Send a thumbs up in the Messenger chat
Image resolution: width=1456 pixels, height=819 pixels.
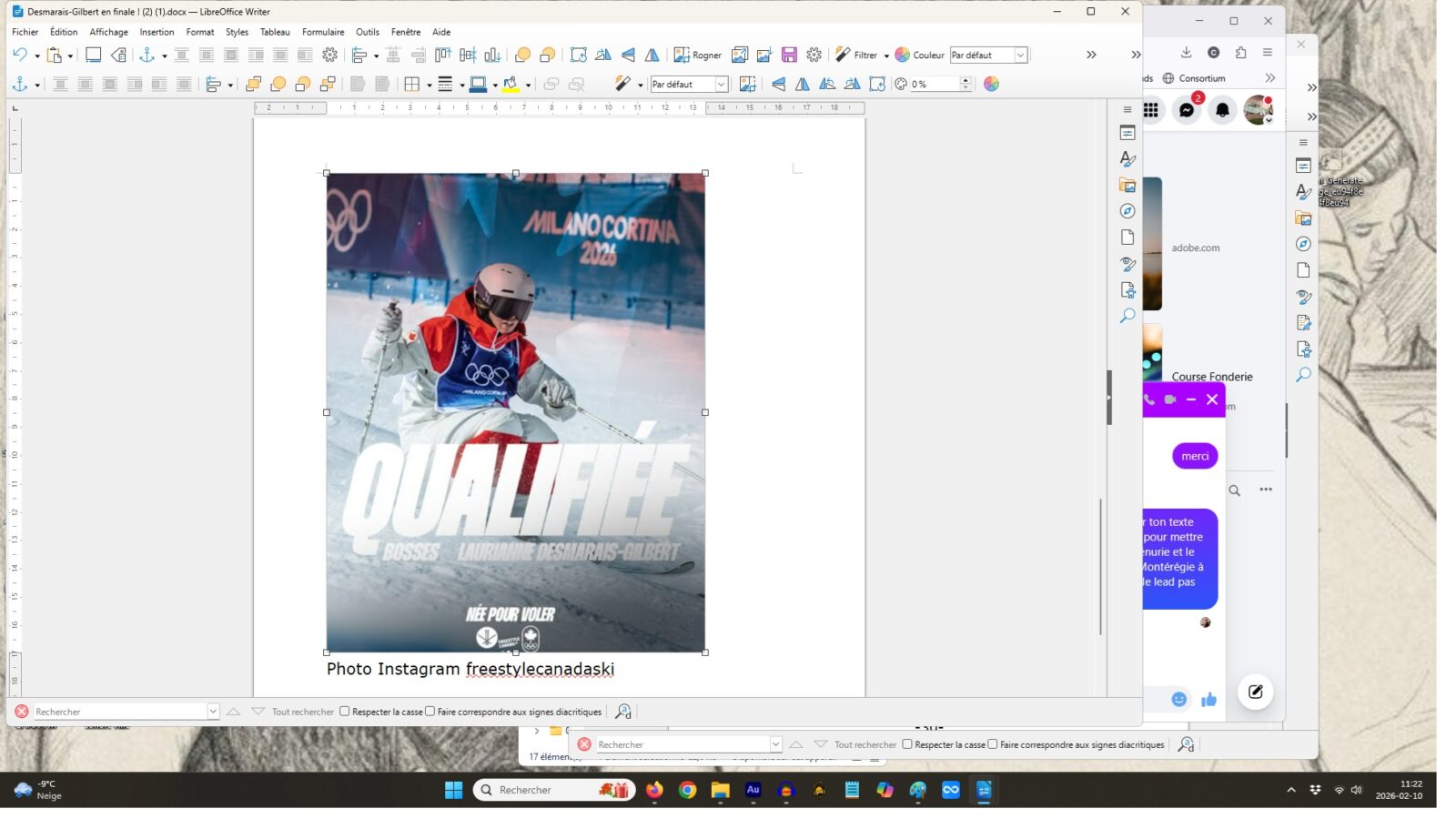point(1209,700)
